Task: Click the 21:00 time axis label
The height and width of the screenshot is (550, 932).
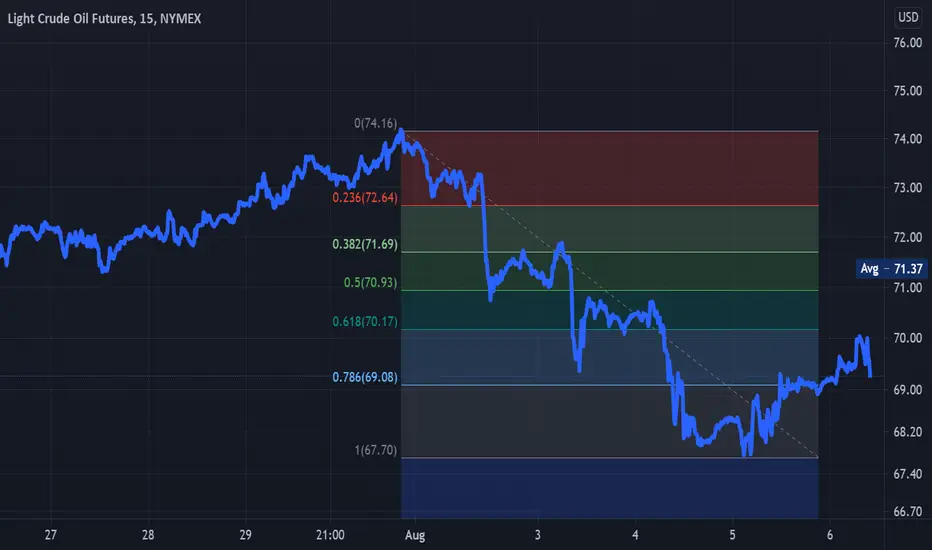Action: pos(330,535)
